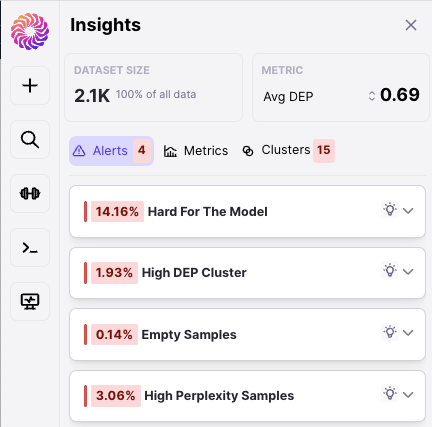Expand High Perplexity Samples chevron
The width and height of the screenshot is (432, 427).
click(x=408, y=395)
